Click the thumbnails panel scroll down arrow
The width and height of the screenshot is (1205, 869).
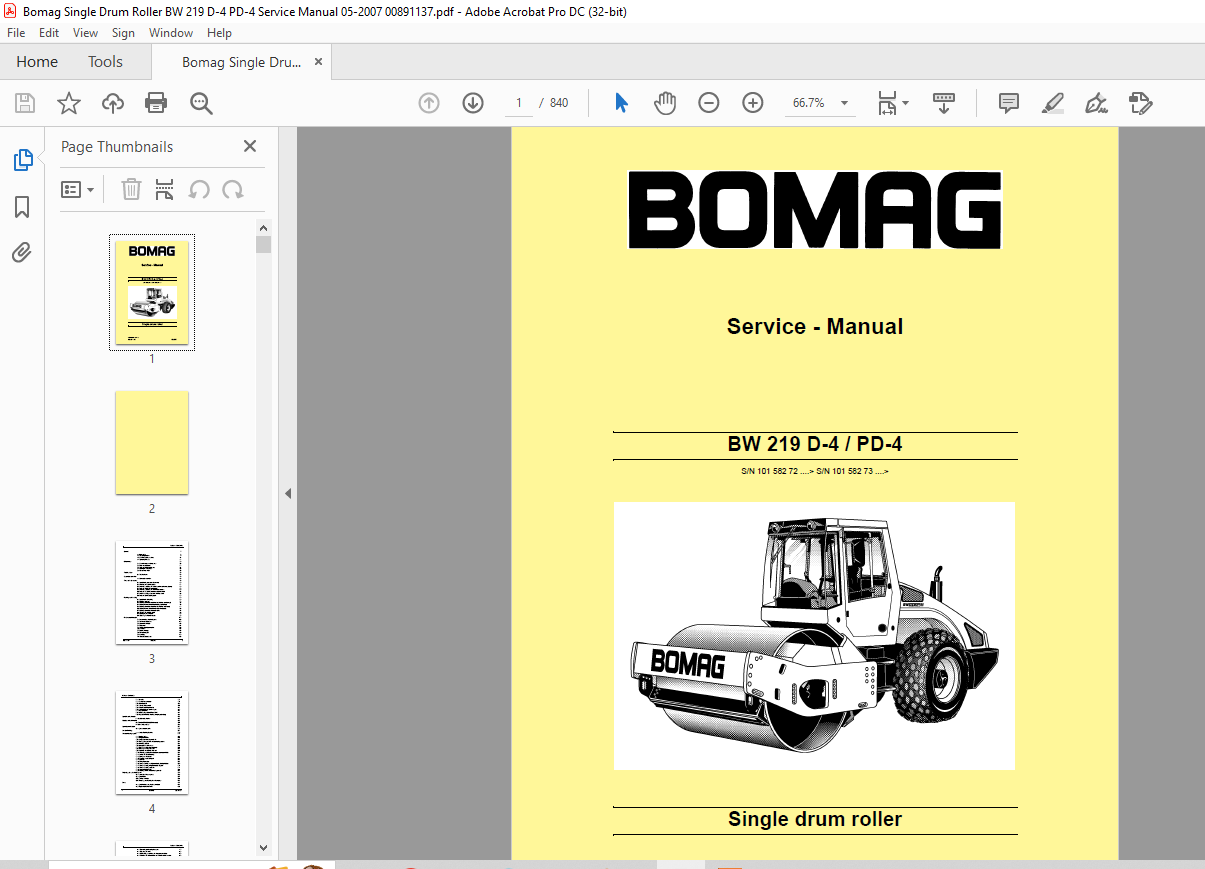click(264, 849)
